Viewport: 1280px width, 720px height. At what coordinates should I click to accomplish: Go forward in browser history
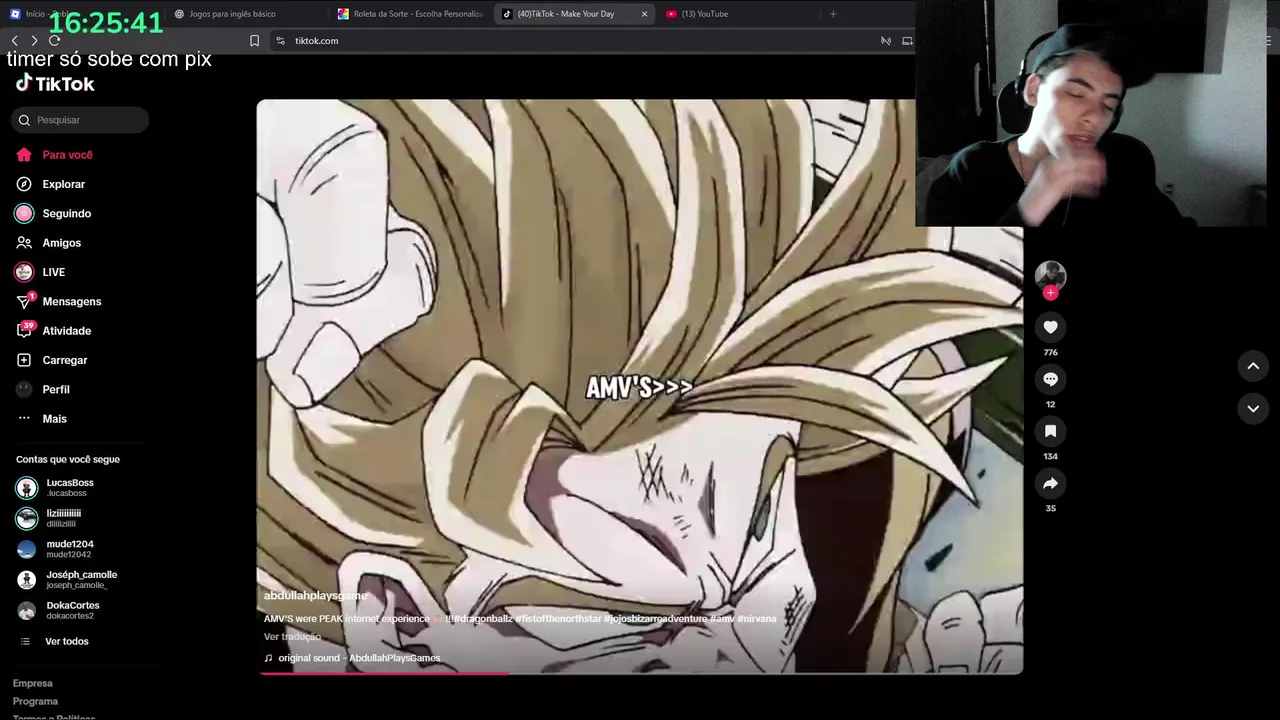tap(34, 41)
